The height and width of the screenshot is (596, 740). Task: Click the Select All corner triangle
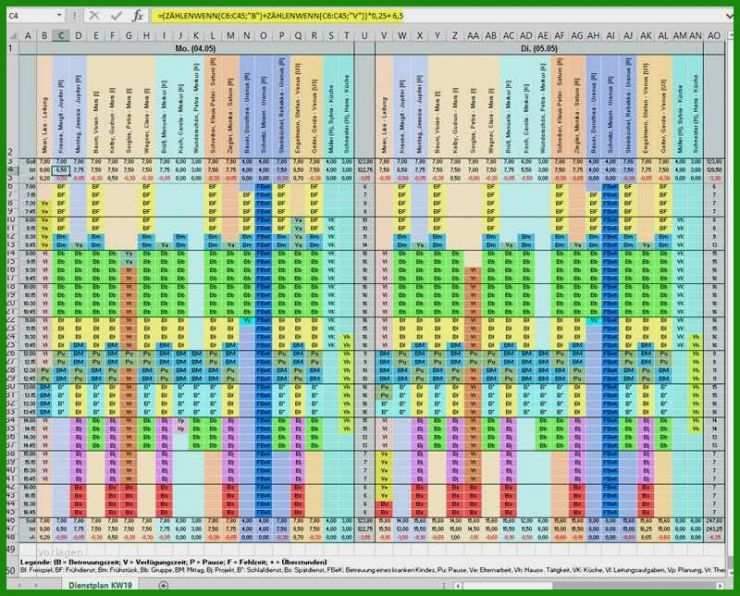10,35
